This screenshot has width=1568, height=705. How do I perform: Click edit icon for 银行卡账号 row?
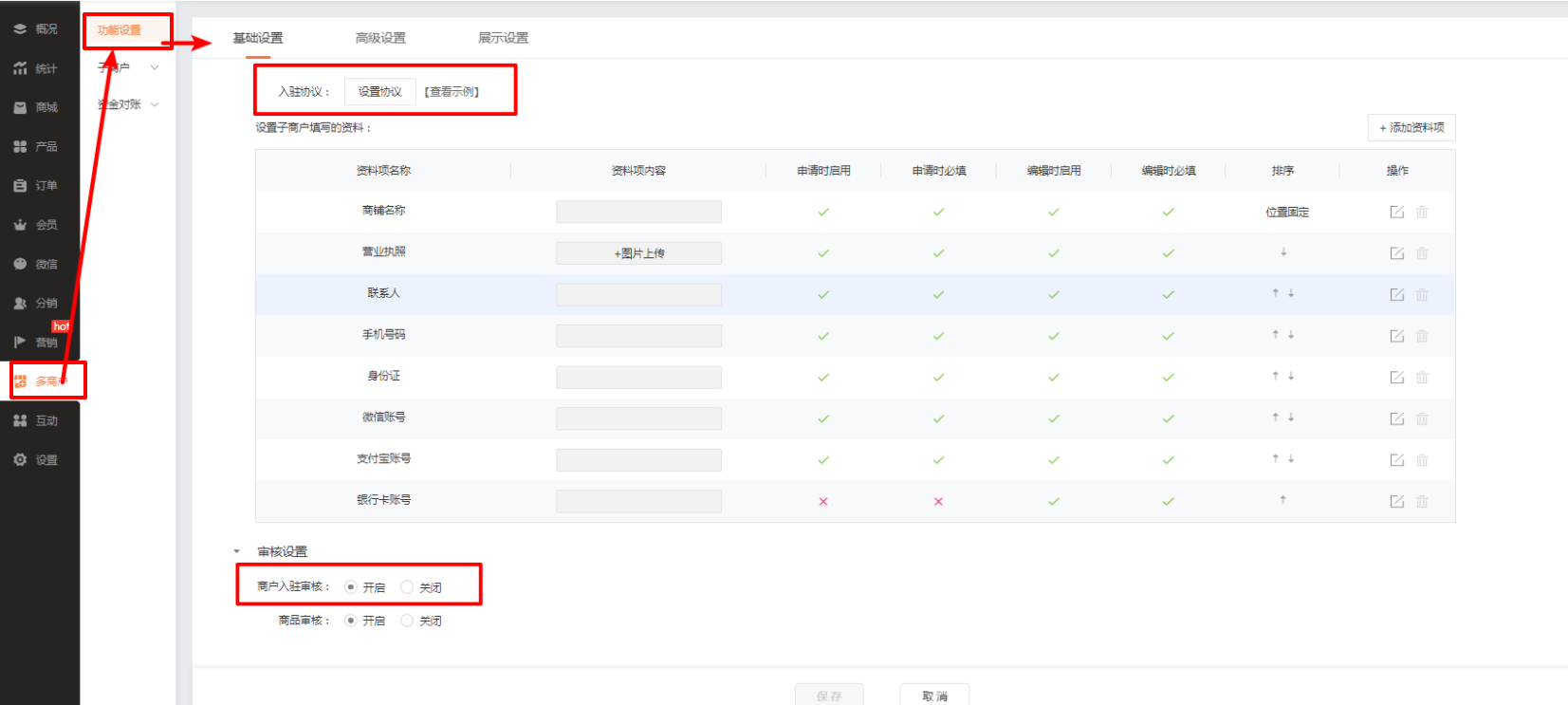click(1396, 501)
